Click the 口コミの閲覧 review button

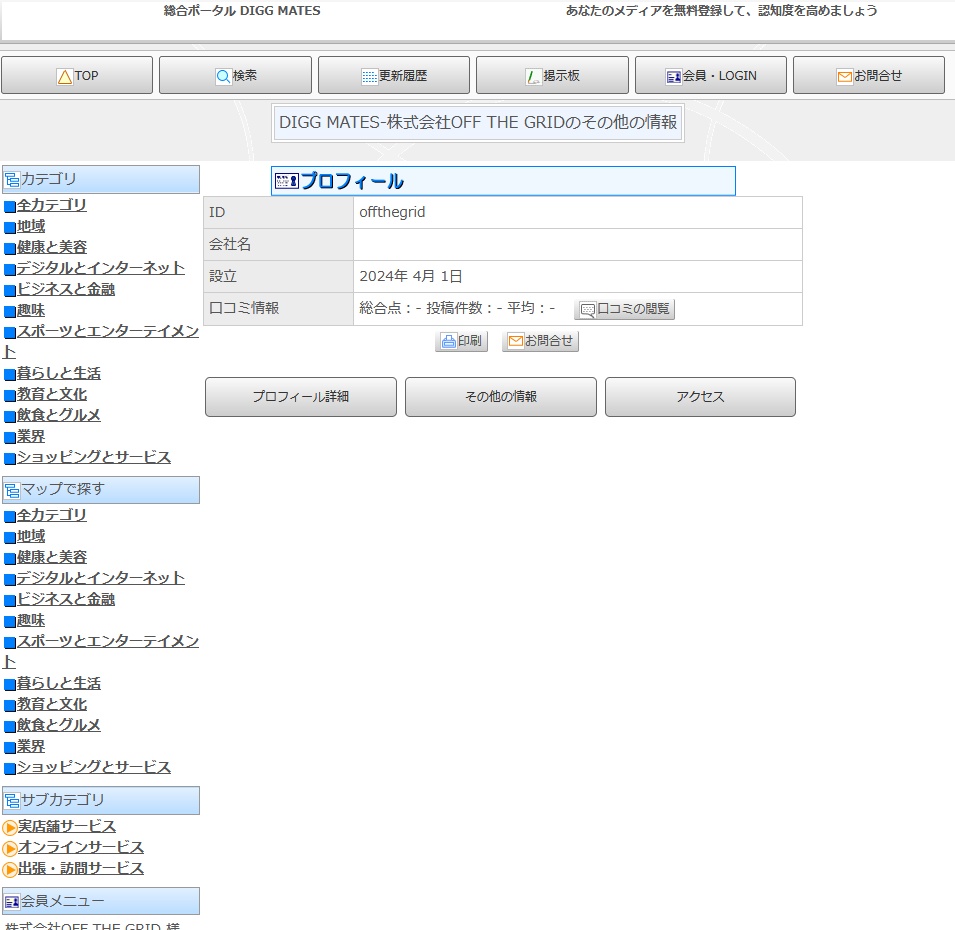pos(624,309)
